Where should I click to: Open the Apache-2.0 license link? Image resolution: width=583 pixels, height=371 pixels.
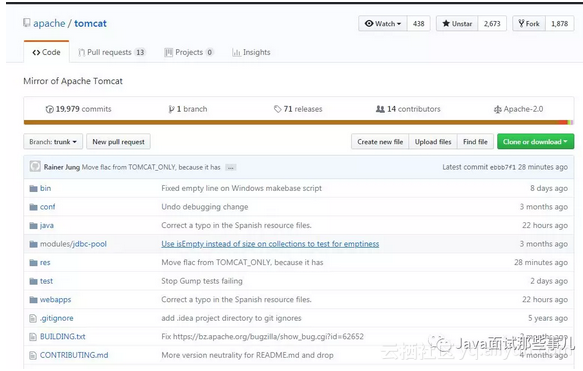pos(518,109)
